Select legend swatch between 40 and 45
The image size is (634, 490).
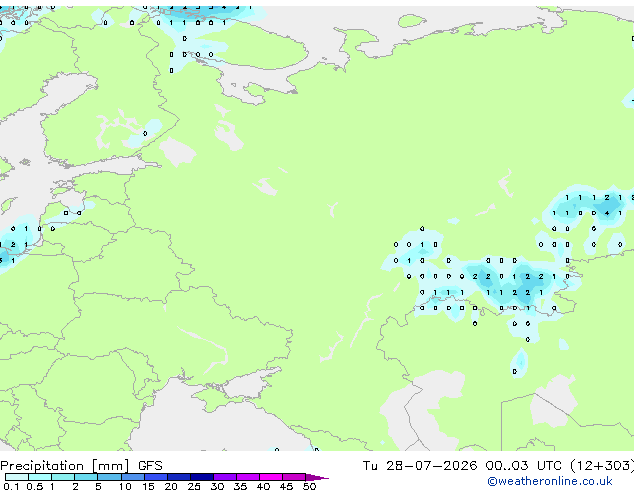point(271,477)
